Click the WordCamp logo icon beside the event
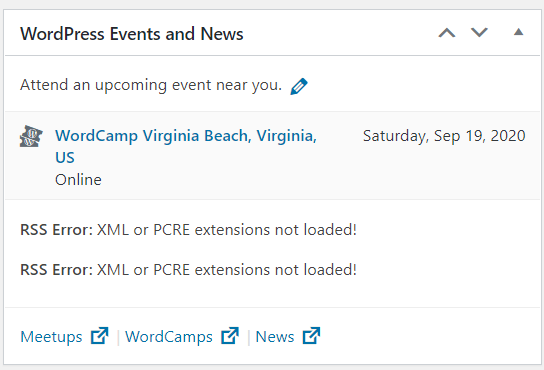The height and width of the screenshot is (370, 544). tap(31, 136)
